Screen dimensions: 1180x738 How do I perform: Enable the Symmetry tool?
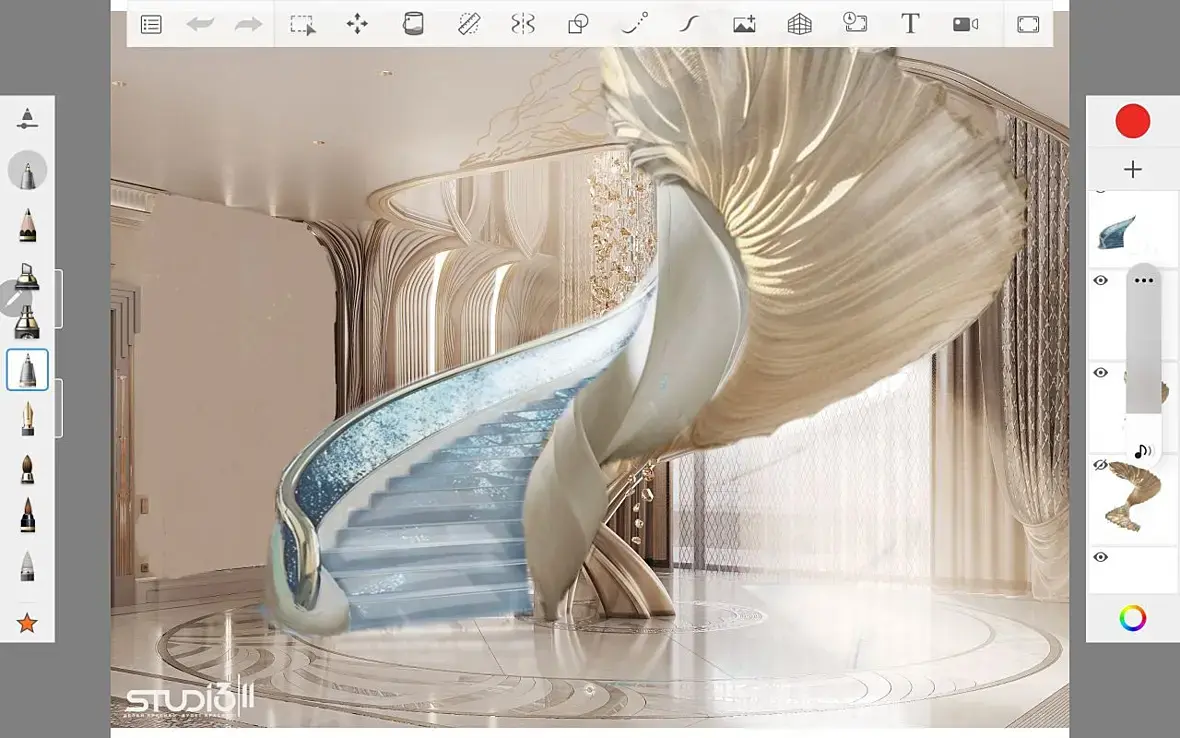pyautogui.click(x=522, y=24)
